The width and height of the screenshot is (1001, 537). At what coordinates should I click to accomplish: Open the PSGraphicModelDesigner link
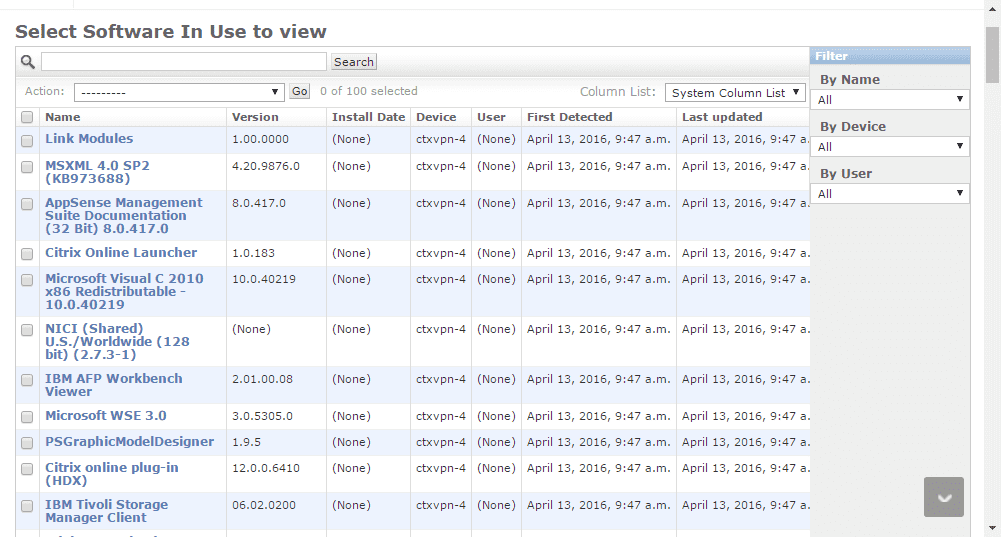pos(130,442)
